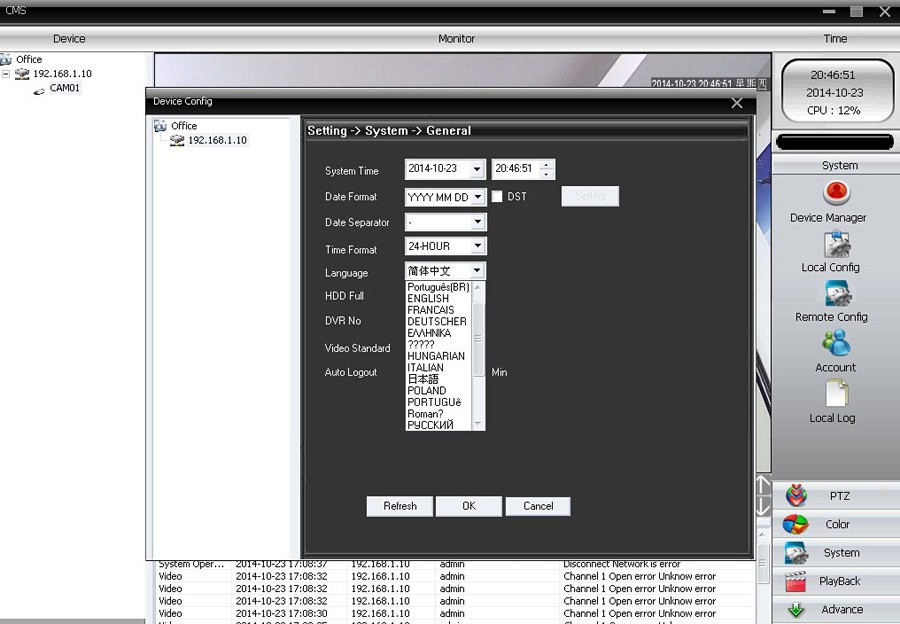Open the System Time date dropdown

(x=477, y=169)
